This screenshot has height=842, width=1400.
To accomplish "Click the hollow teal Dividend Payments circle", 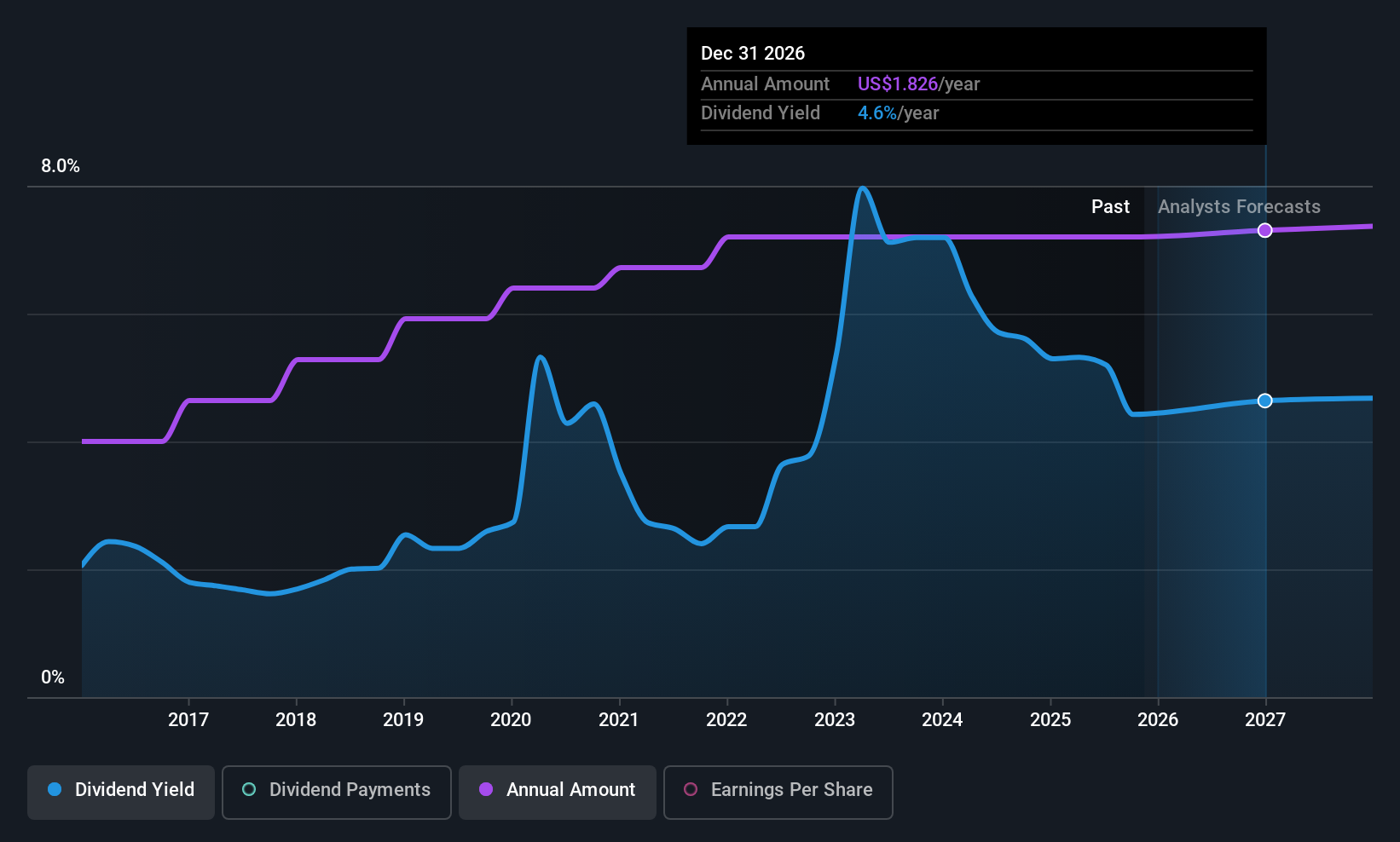I will coord(249,790).
